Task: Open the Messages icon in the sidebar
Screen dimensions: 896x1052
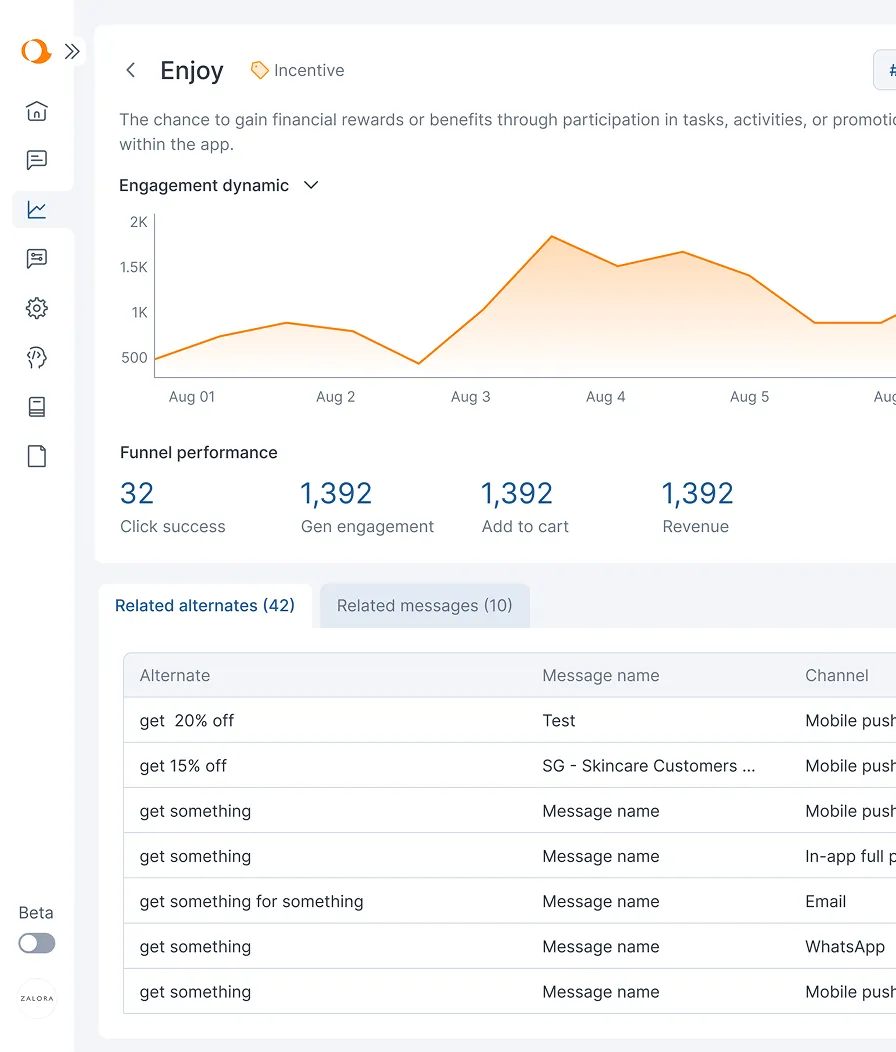Action: 36,160
